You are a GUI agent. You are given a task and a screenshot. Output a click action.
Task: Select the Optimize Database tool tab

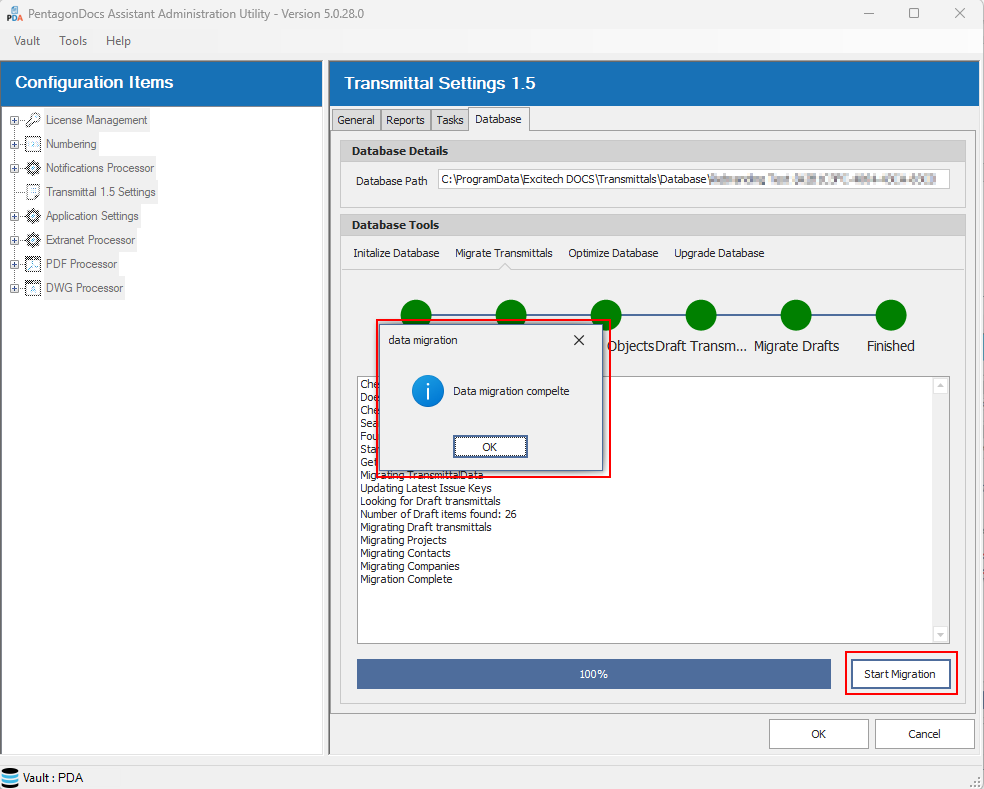[613, 253]
